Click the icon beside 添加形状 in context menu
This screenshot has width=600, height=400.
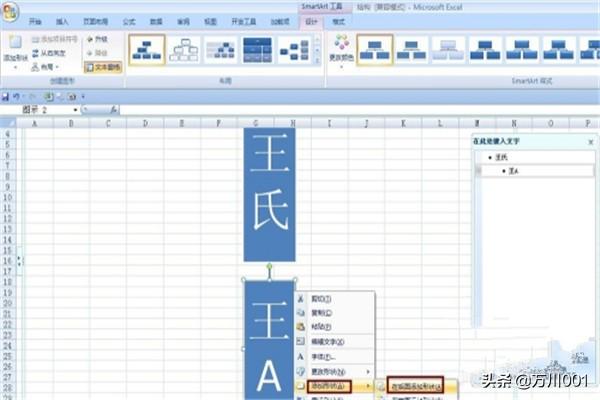[301, 386]
